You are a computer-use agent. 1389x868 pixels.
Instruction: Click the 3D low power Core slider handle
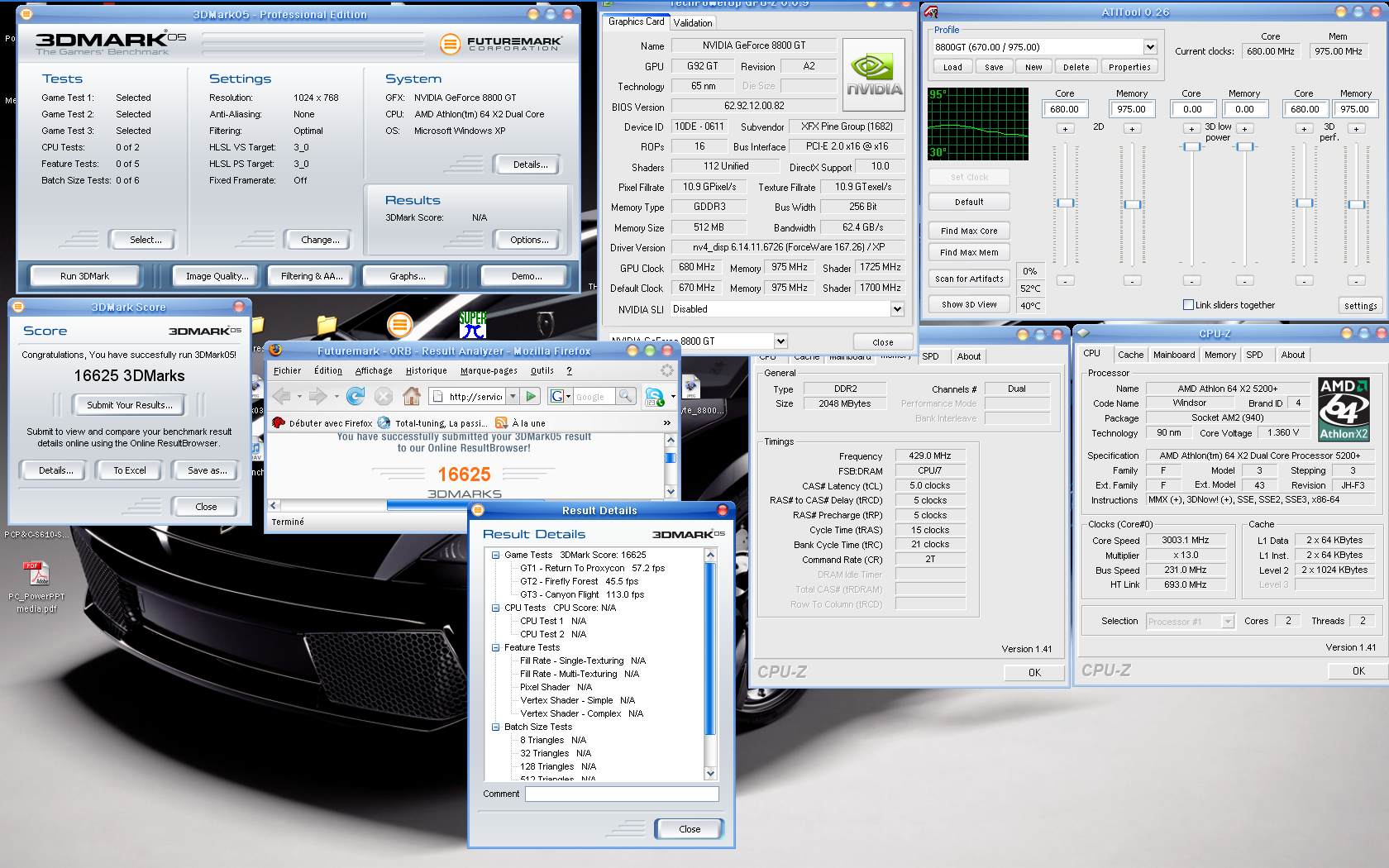(1191, 146)
